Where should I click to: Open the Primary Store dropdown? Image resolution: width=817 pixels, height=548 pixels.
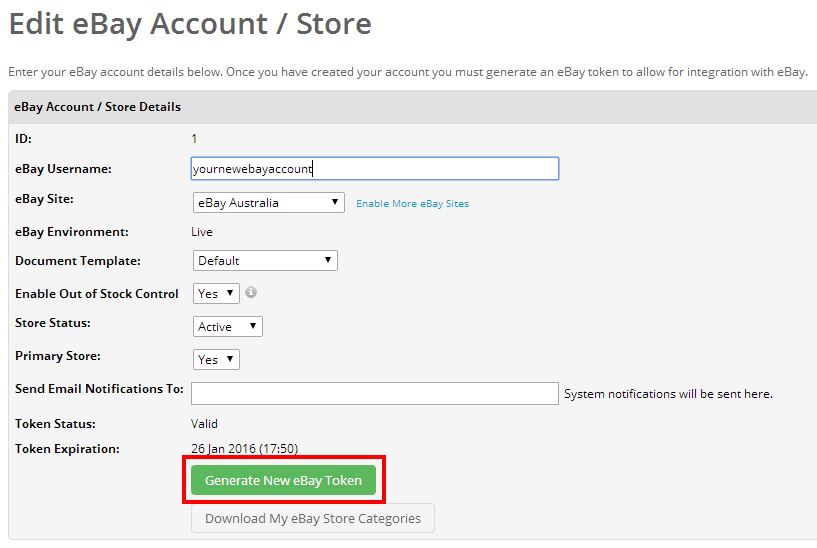pyautogui.click(x=216, y=359)
